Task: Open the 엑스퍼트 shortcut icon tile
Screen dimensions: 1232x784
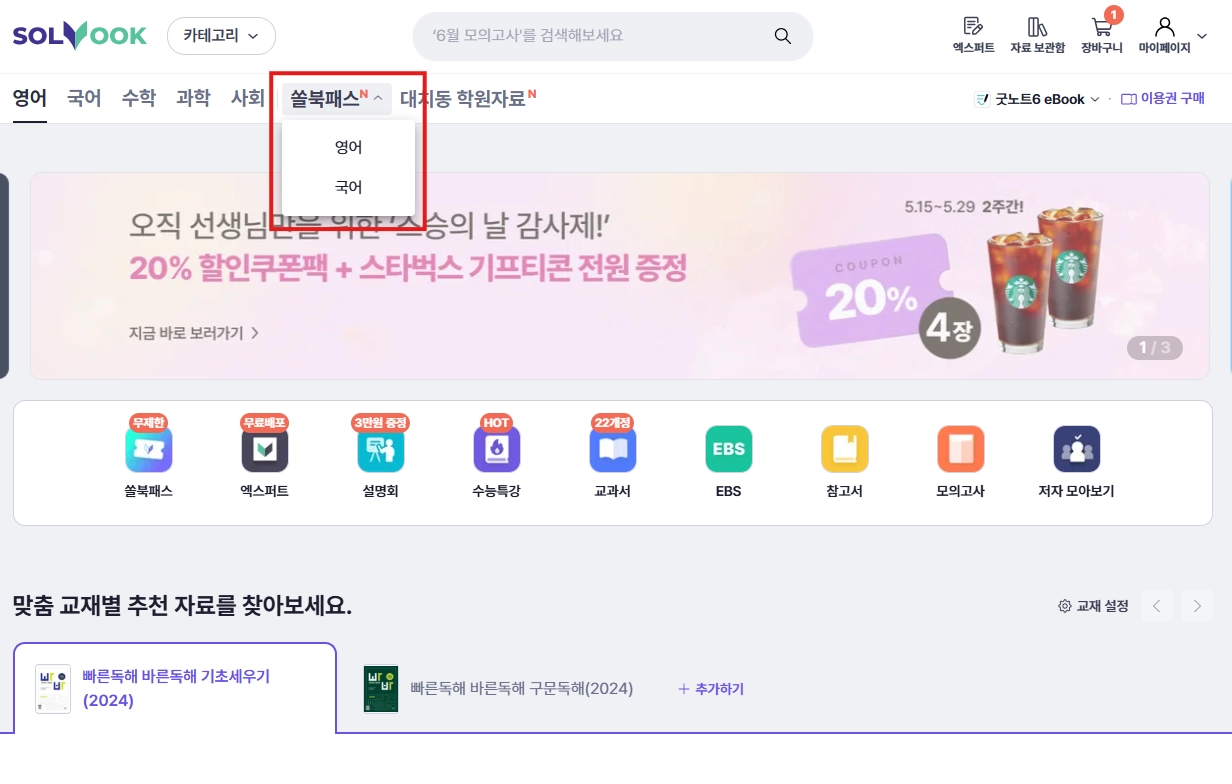Action: click(x=265, y=449)
